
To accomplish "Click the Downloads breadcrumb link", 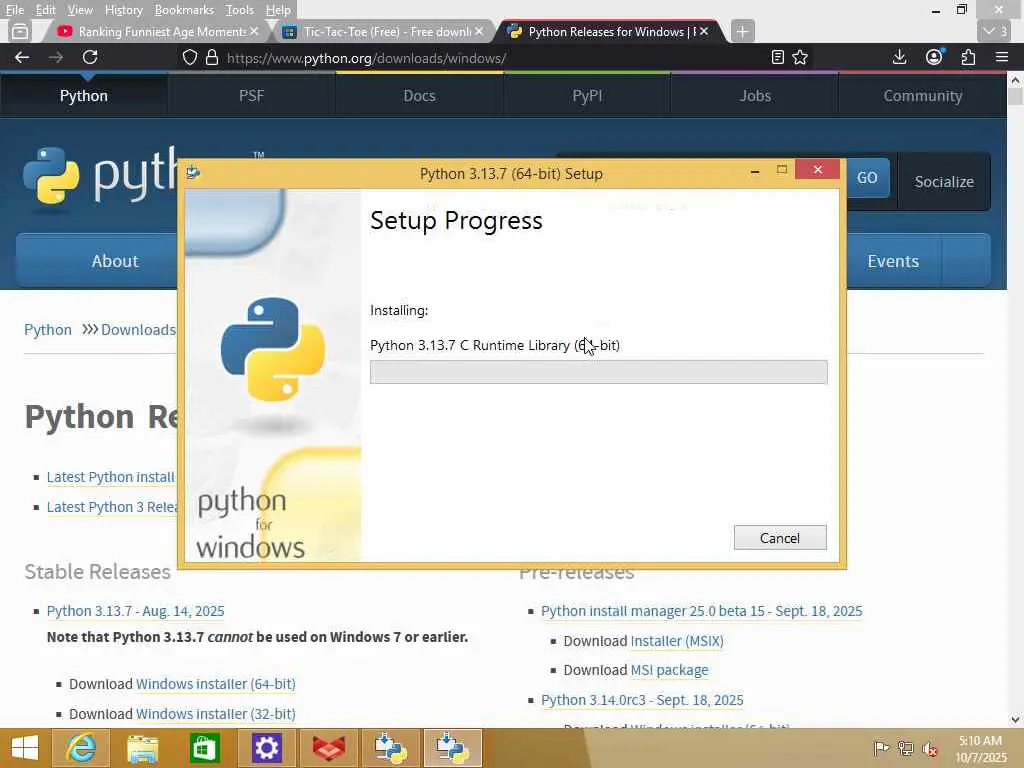I will tap(138, 329).
